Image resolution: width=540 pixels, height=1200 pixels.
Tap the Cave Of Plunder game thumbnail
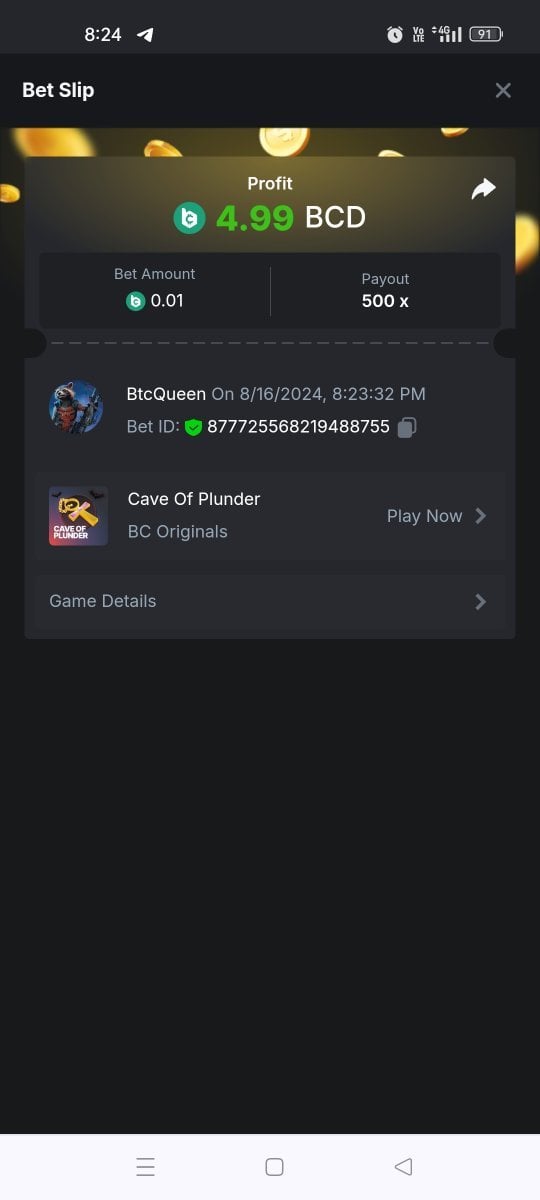78,516
